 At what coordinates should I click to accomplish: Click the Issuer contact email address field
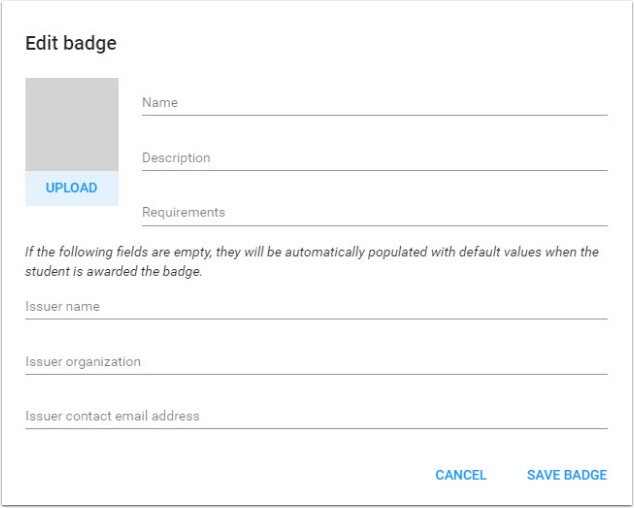click(316, 416)
